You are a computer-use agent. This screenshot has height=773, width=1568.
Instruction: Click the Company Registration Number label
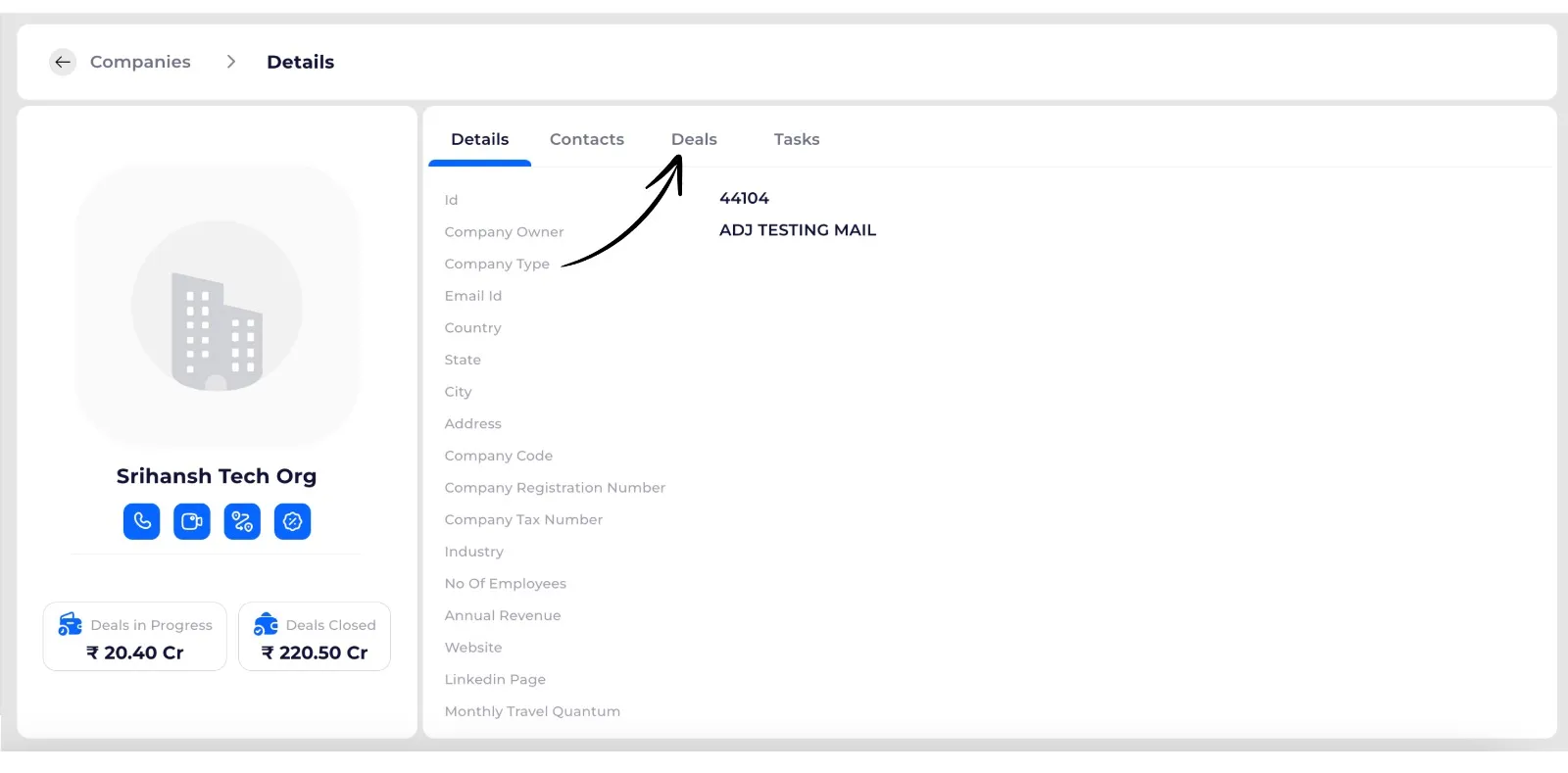tap(555, 488)
